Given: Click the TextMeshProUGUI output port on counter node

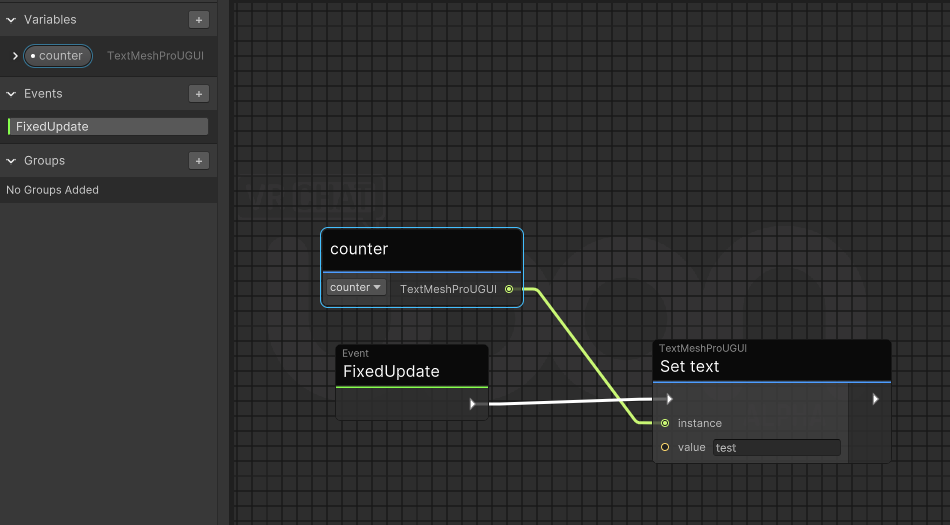Looking at the screenshot, I should click(x=509, y=289).
